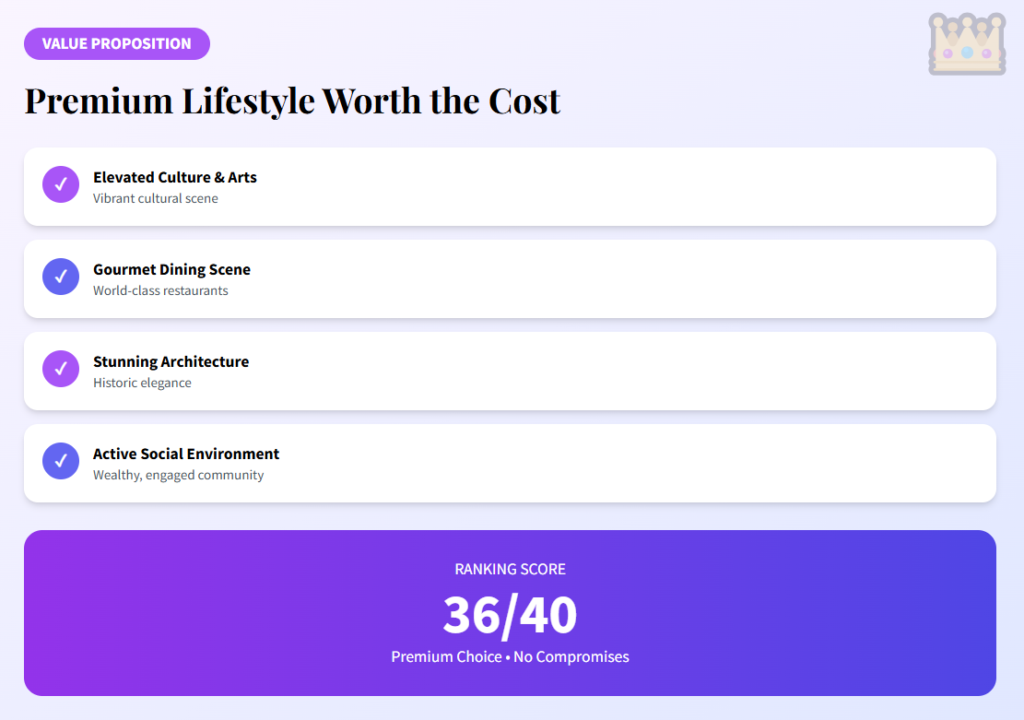
Task: Select the Elevated Culture & Arts title
Action: pos(175,177)
